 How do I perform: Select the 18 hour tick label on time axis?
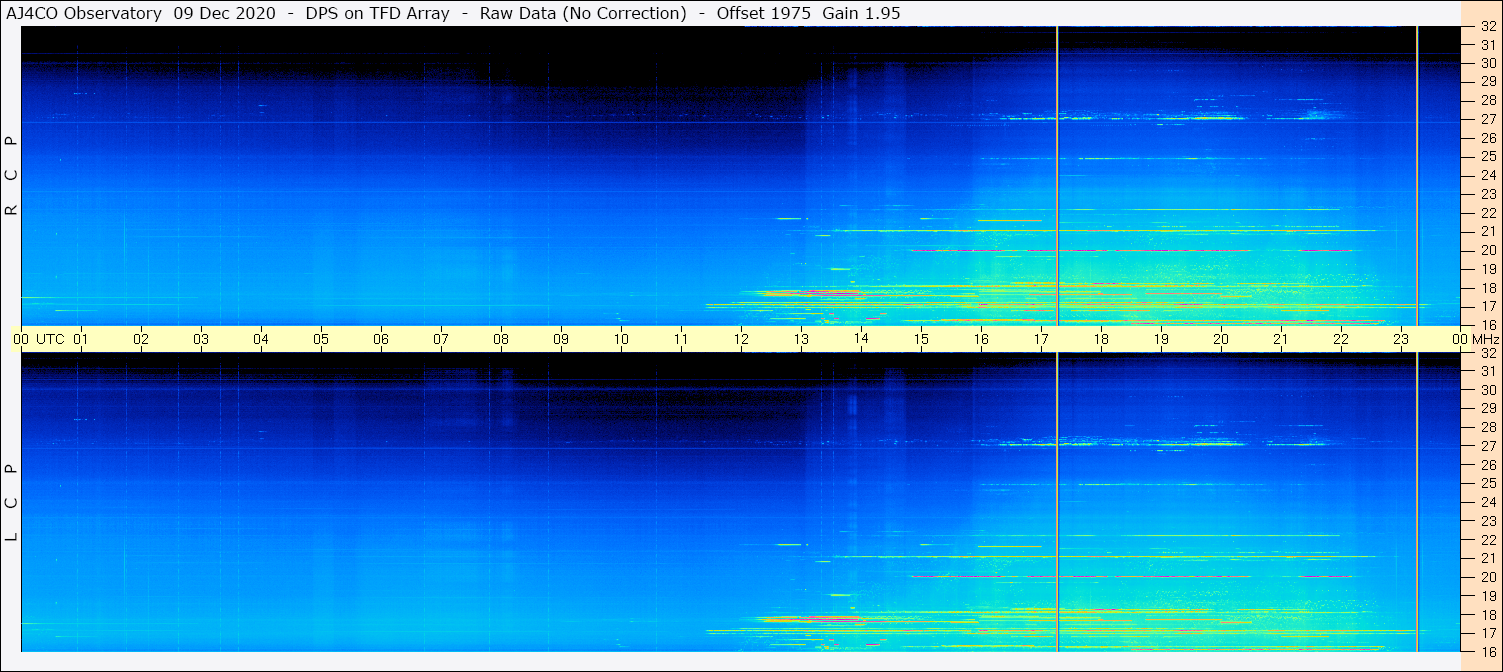[1101, 339]
